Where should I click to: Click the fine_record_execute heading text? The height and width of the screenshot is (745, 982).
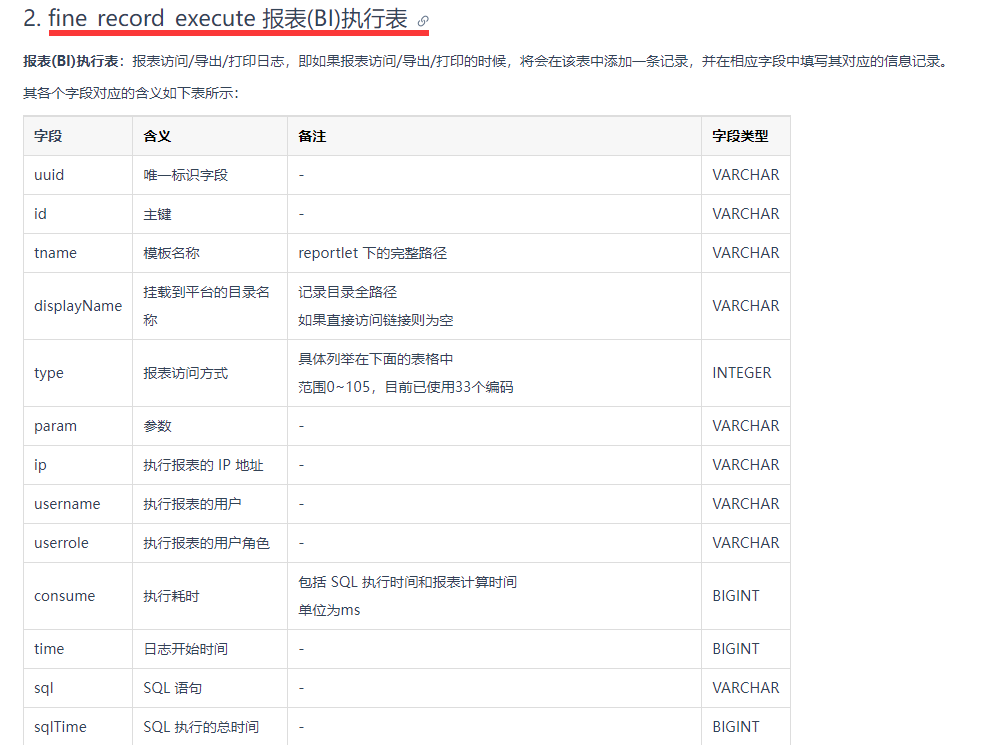pyautogui.click(x=228, y=18)
